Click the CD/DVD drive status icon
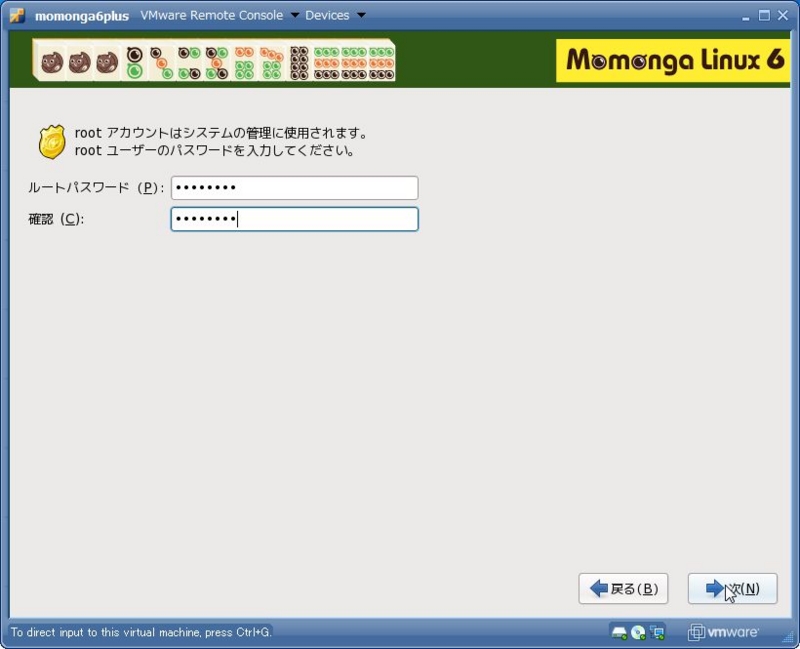800x649 pixels. (x=638, y=633)
